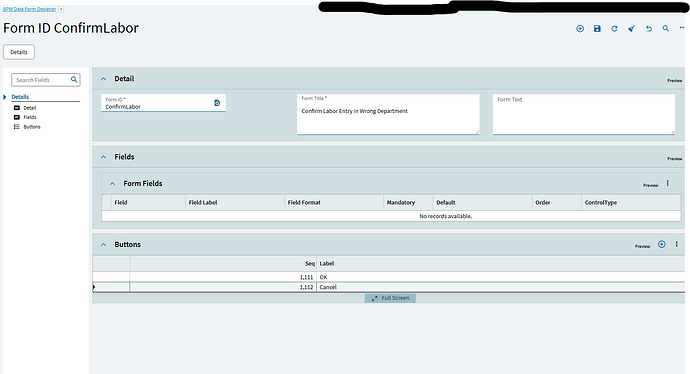The height and width of the screenshot is (374, 690).
Task: Click the Label column header in Buttons grid
Action: (501, 264)
